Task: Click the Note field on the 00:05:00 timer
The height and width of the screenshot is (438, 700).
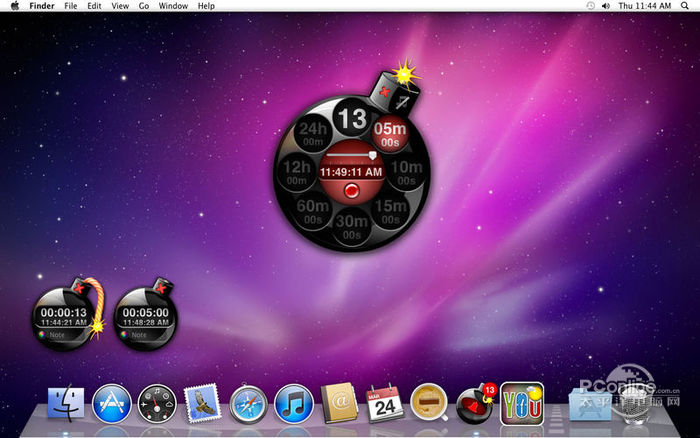Action: click(140, 335)
